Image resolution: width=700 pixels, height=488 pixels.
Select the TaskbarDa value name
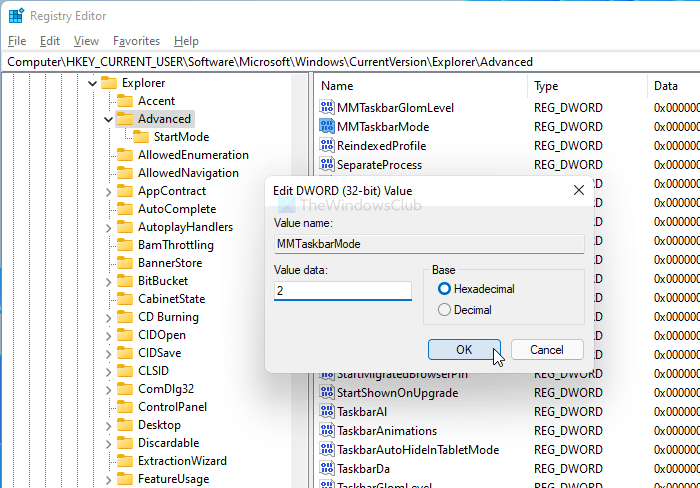click(363, 468)
